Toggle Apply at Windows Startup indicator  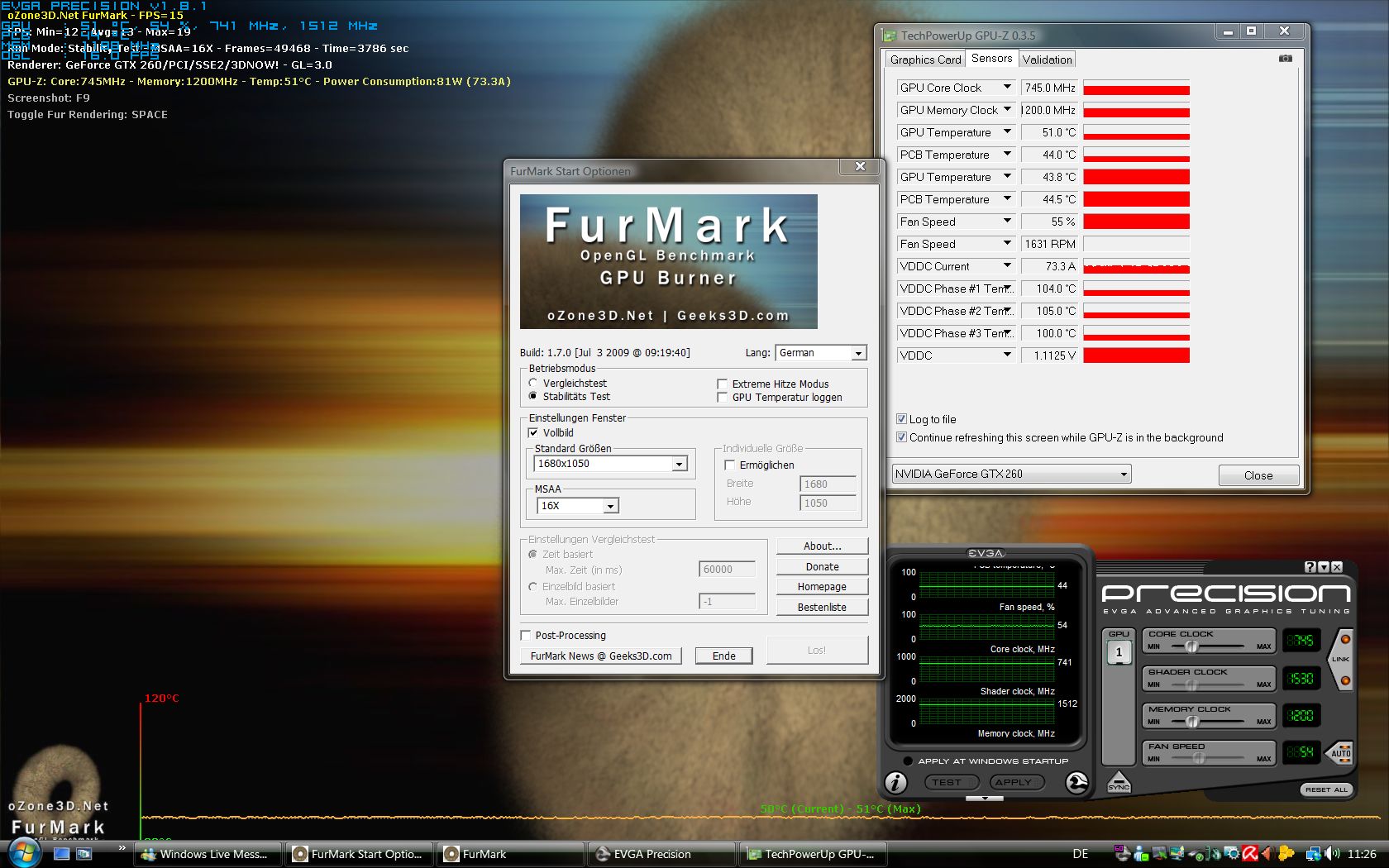(908, 761)
